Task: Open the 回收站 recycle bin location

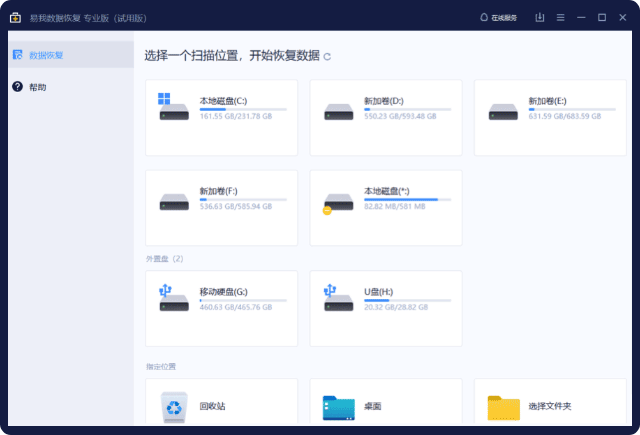Action: pos(221,402)
